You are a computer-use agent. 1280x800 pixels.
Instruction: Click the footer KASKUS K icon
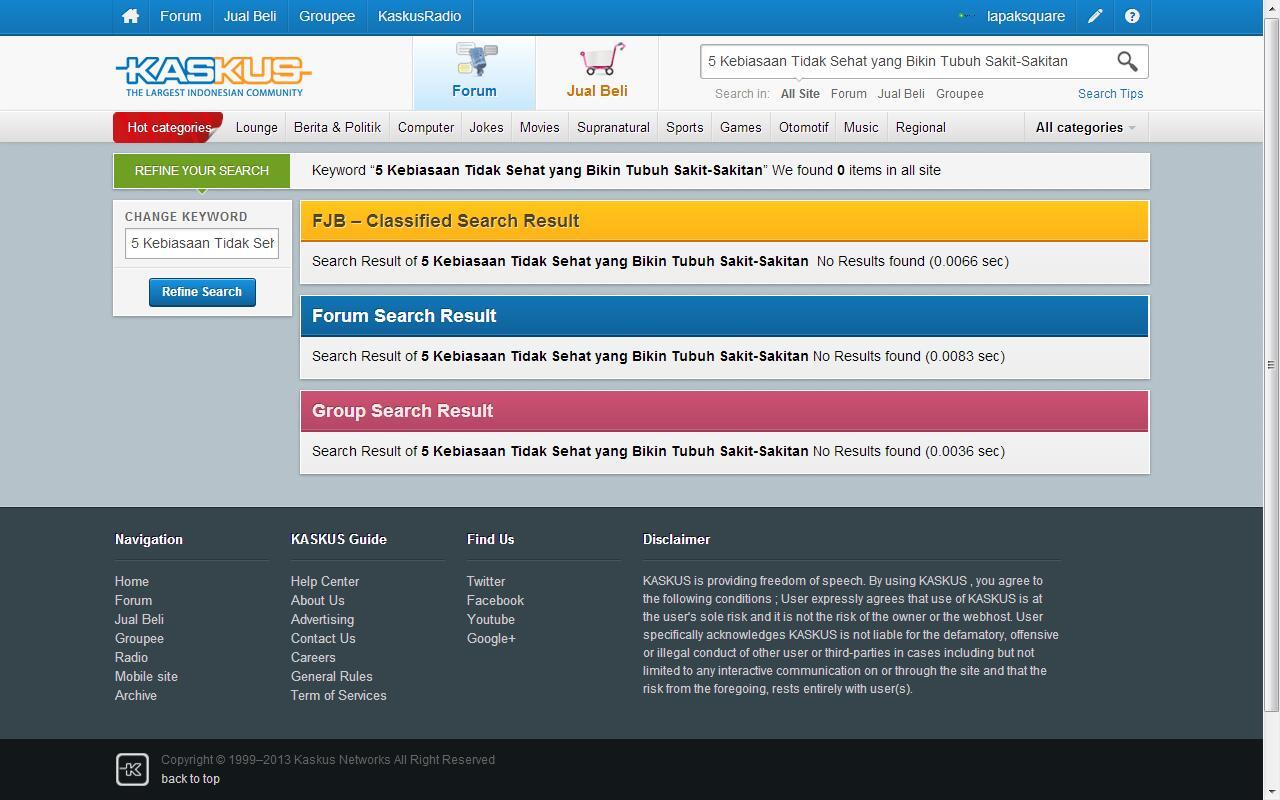[x=132, y=769]
